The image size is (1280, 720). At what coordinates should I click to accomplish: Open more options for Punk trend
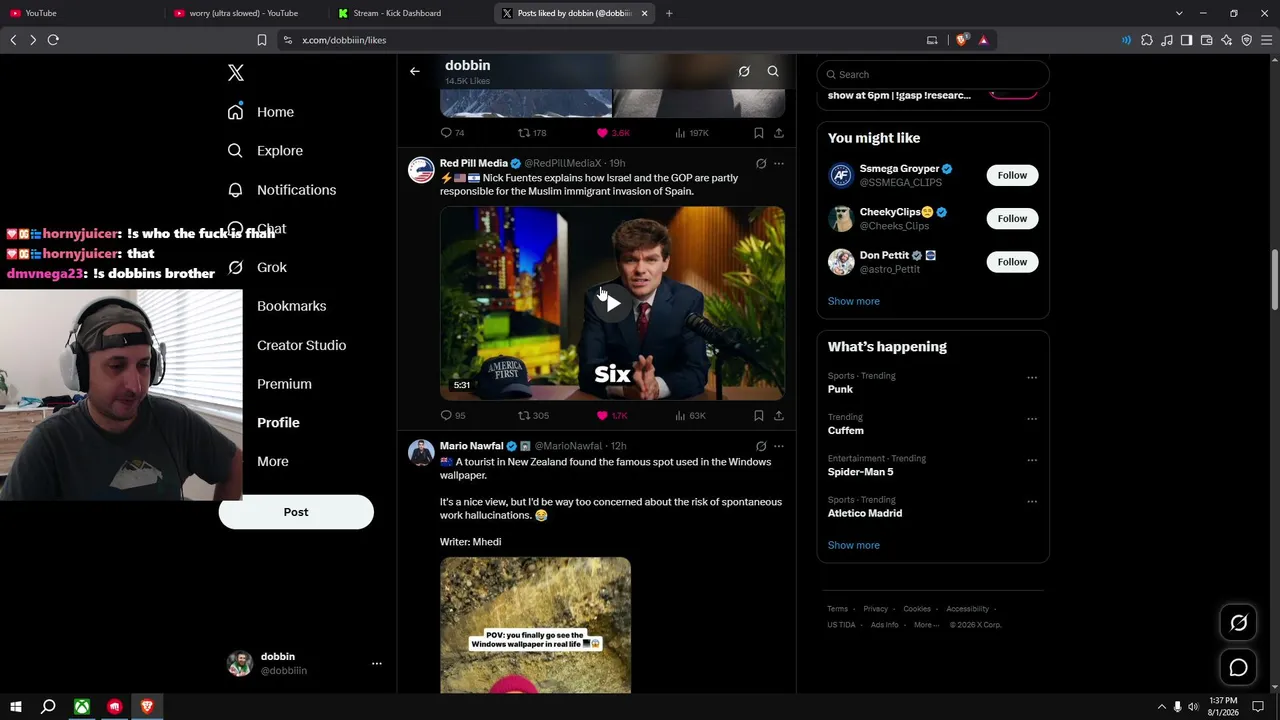point(1032,378)
